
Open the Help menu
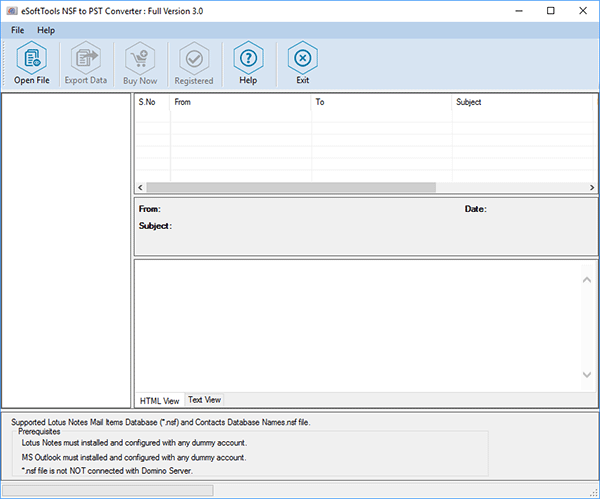pyautogui.click(x=46, y=31)
